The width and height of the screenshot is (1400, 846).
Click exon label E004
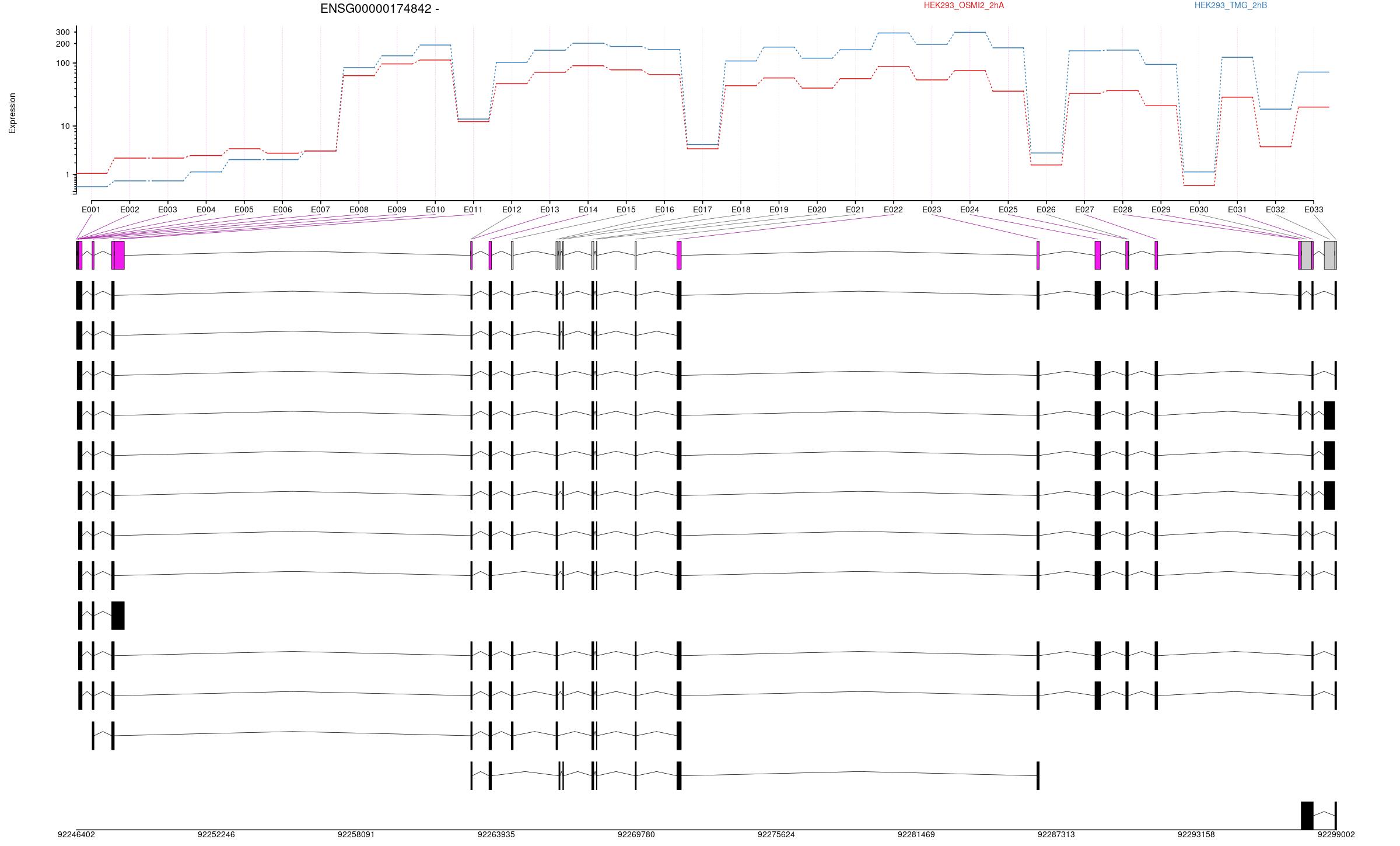[206, 209]
